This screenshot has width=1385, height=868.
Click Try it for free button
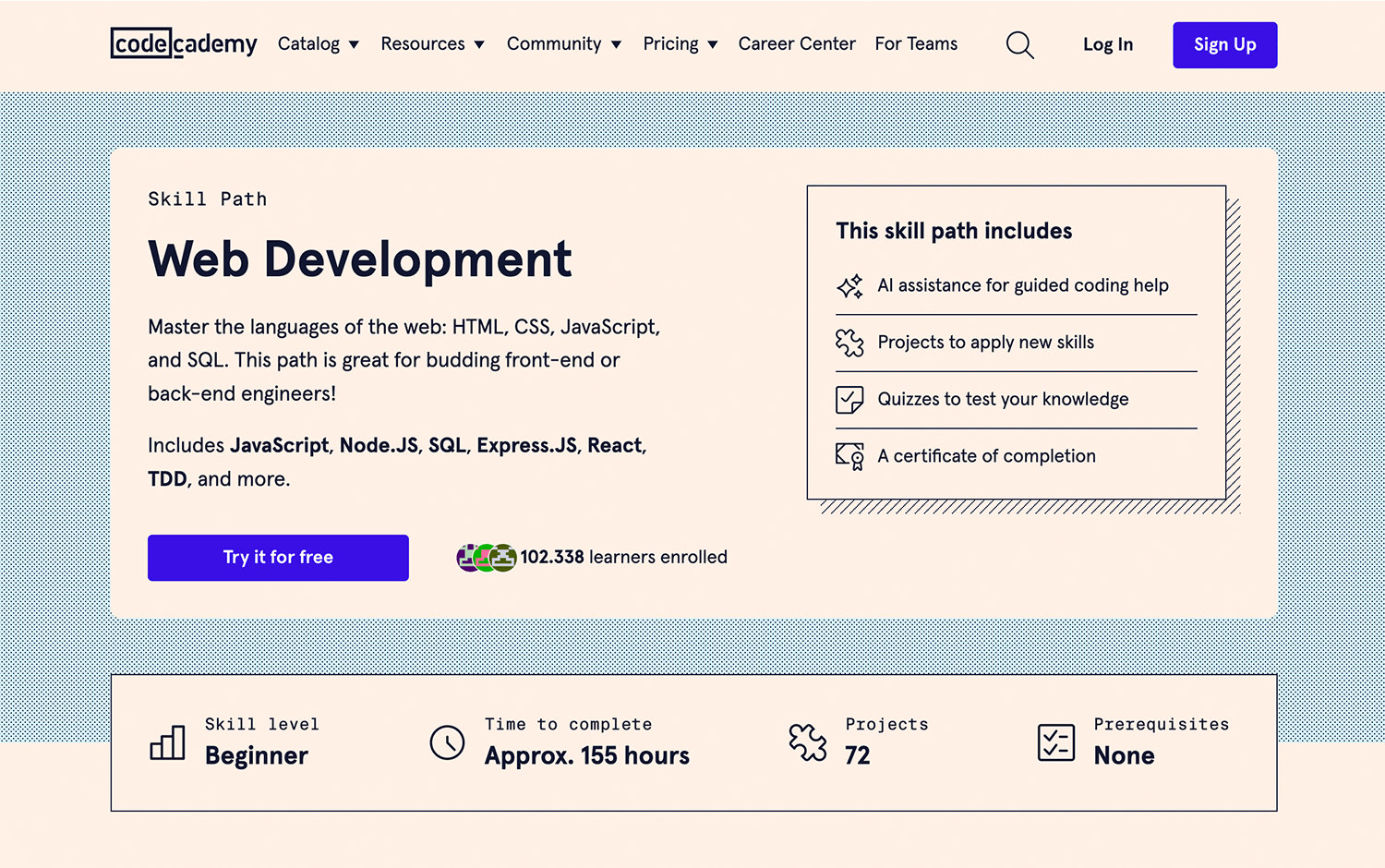coord(278,558)
